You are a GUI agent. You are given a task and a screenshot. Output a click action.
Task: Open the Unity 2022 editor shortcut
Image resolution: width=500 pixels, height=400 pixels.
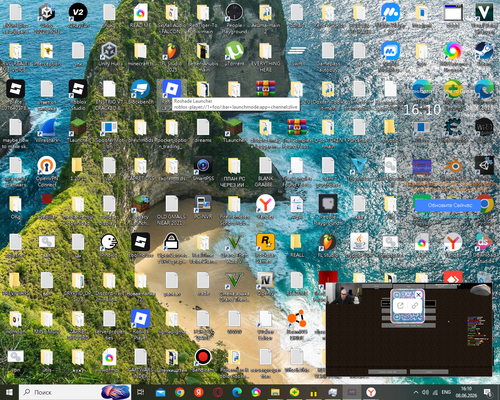coord(47,13)
